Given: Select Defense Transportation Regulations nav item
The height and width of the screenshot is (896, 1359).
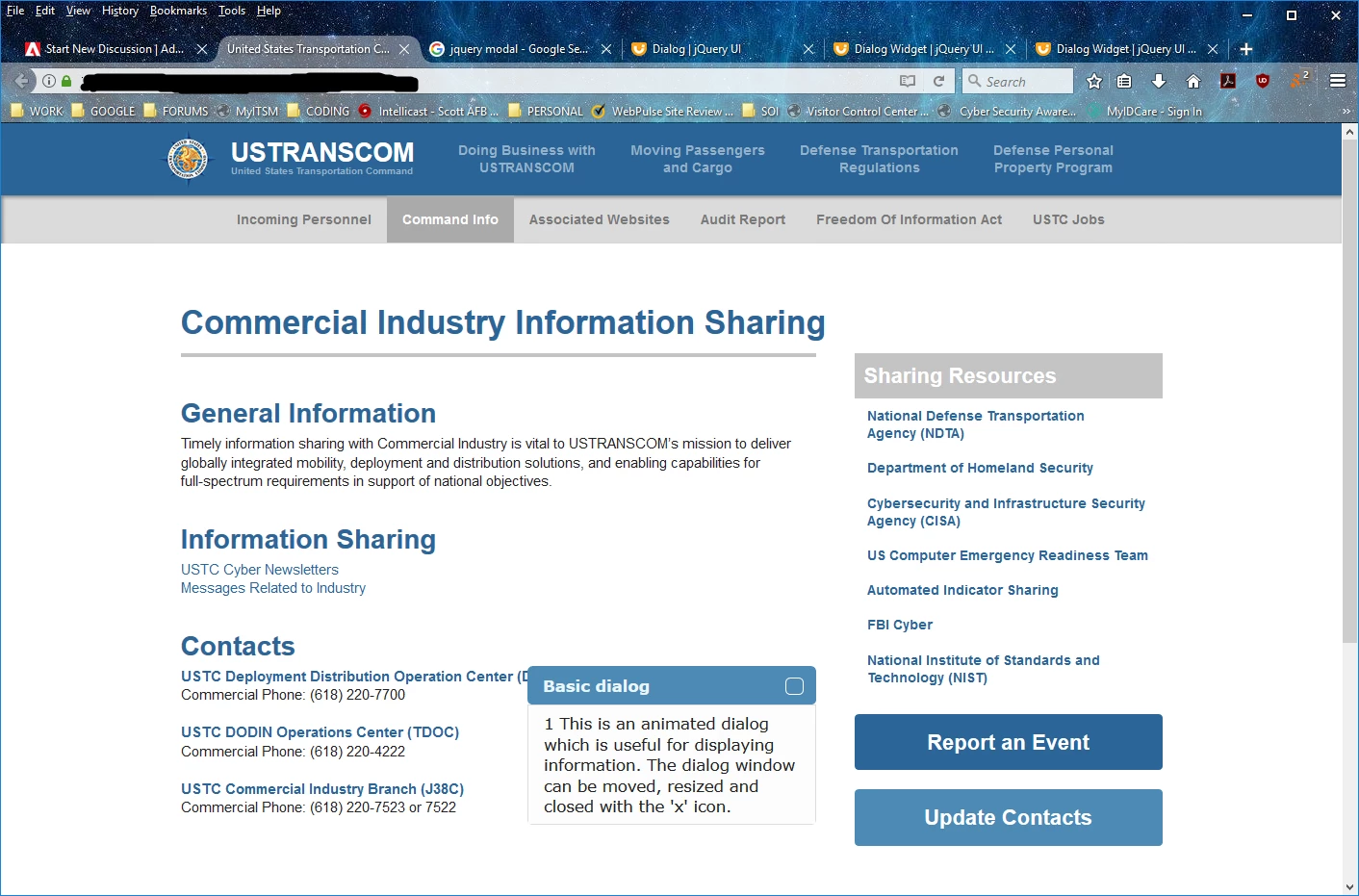Looking at the screenshot, I should pyautogui.click(x=879, y=159).
